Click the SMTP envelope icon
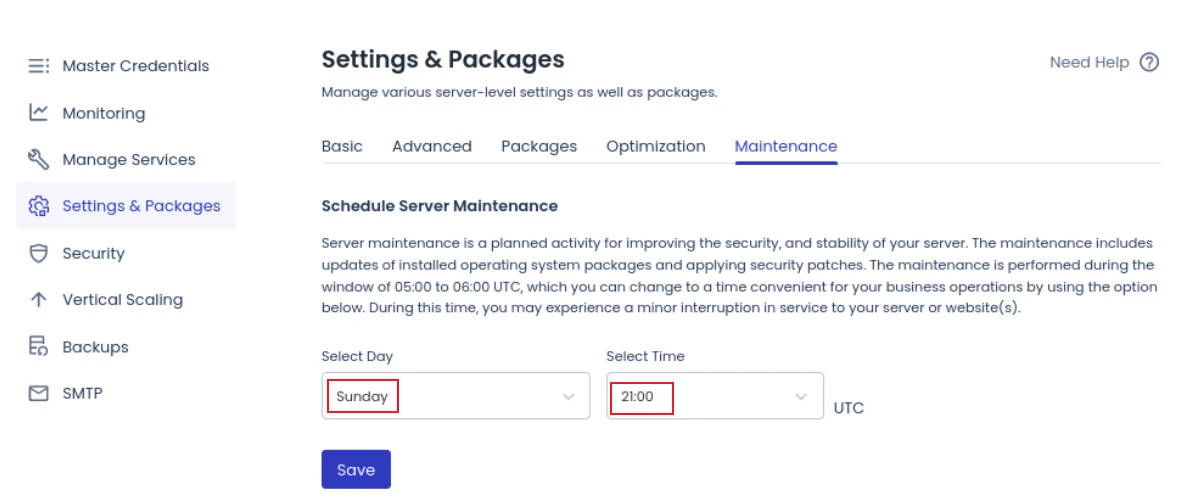This screenshot has width=1198, height=503. (x=39, y=394)
